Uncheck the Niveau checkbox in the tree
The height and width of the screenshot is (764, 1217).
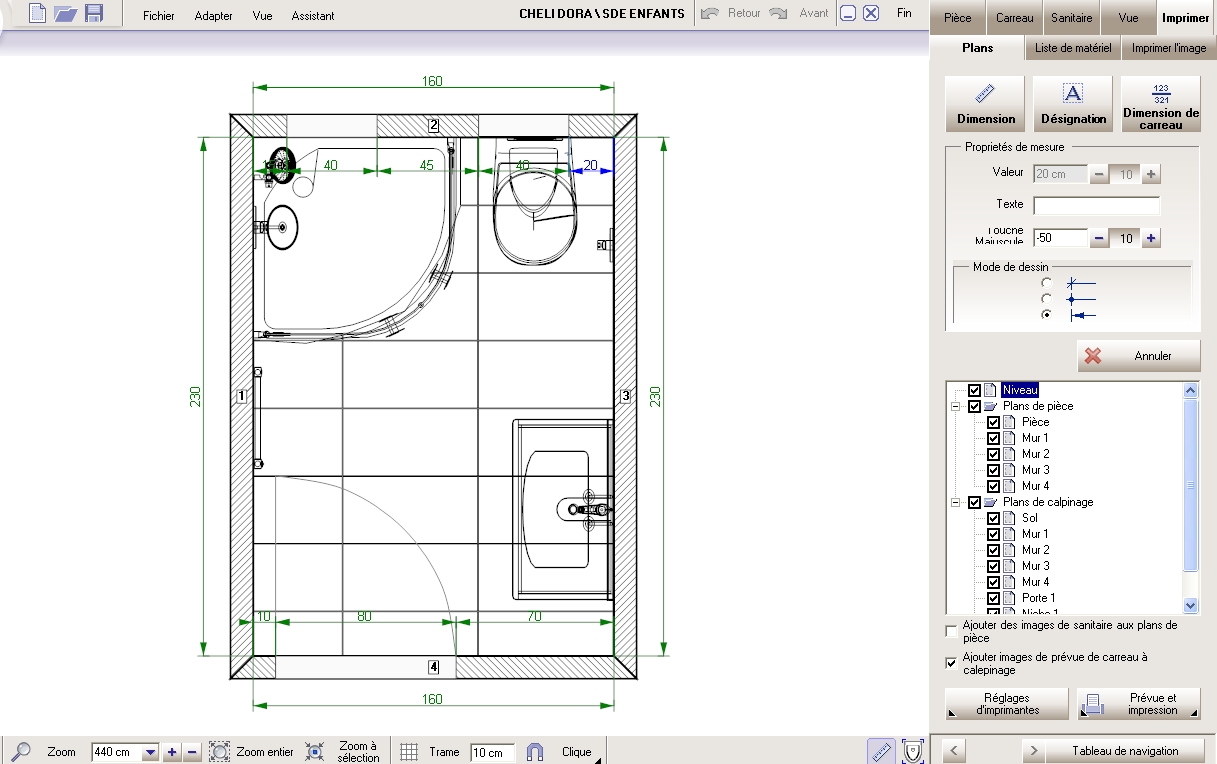click(974, 390)
